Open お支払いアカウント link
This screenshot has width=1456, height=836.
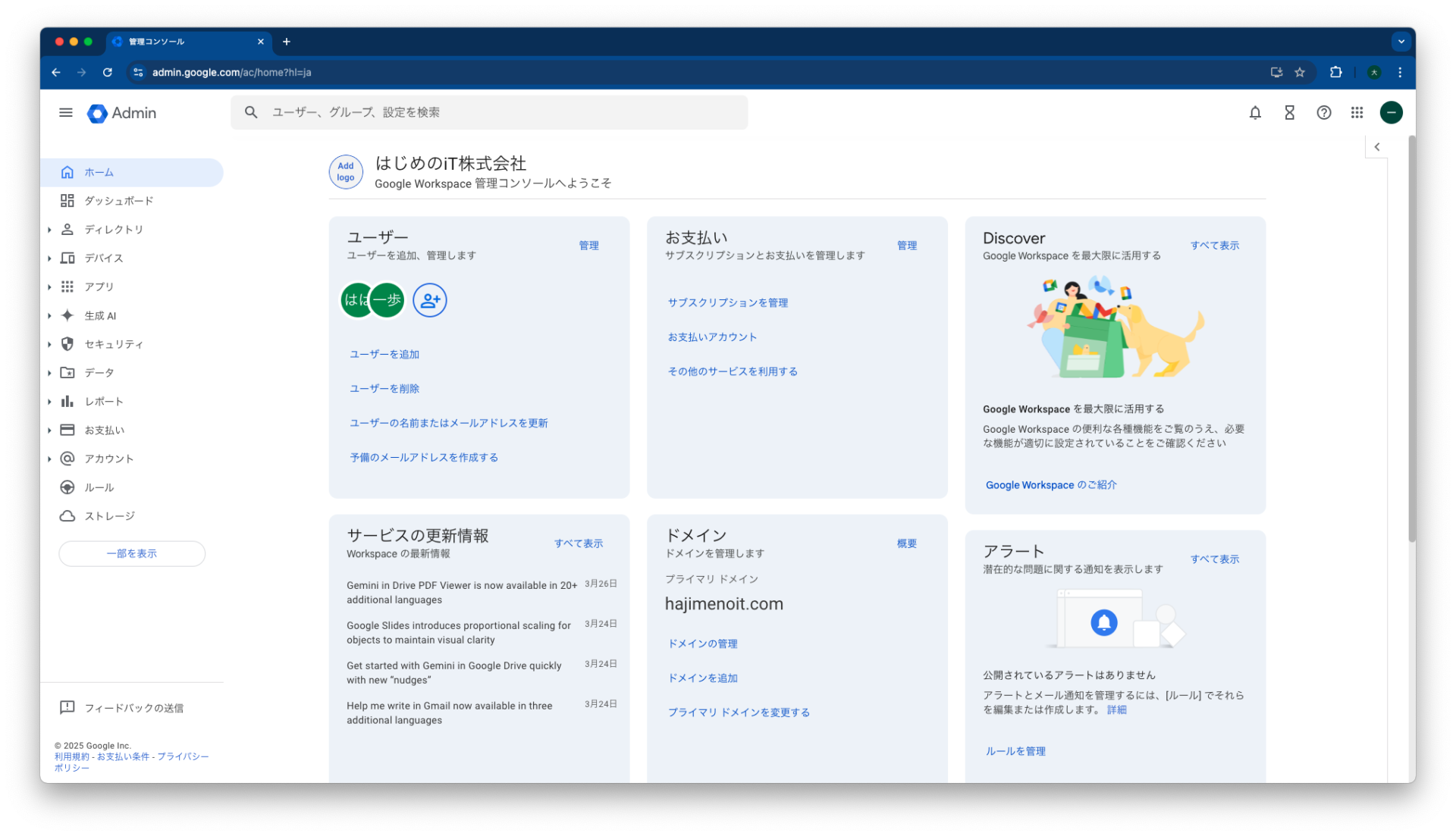tap(712, 337)
